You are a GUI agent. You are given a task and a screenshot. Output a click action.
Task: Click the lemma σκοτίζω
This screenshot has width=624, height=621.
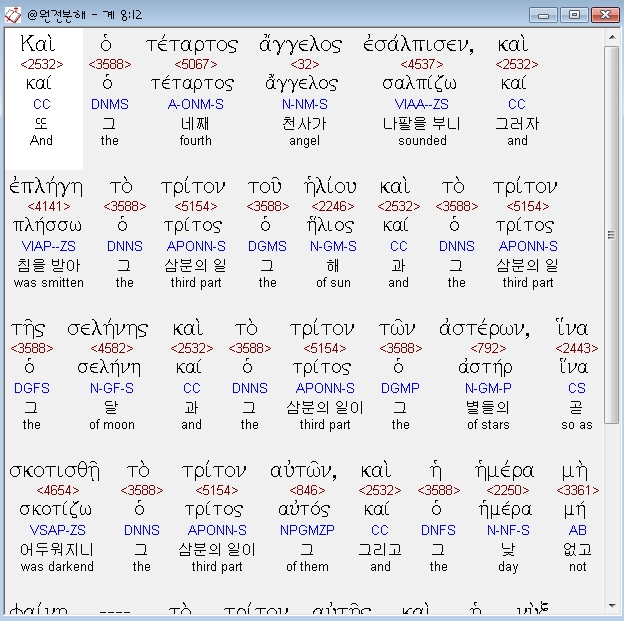(x=55, y=510)
